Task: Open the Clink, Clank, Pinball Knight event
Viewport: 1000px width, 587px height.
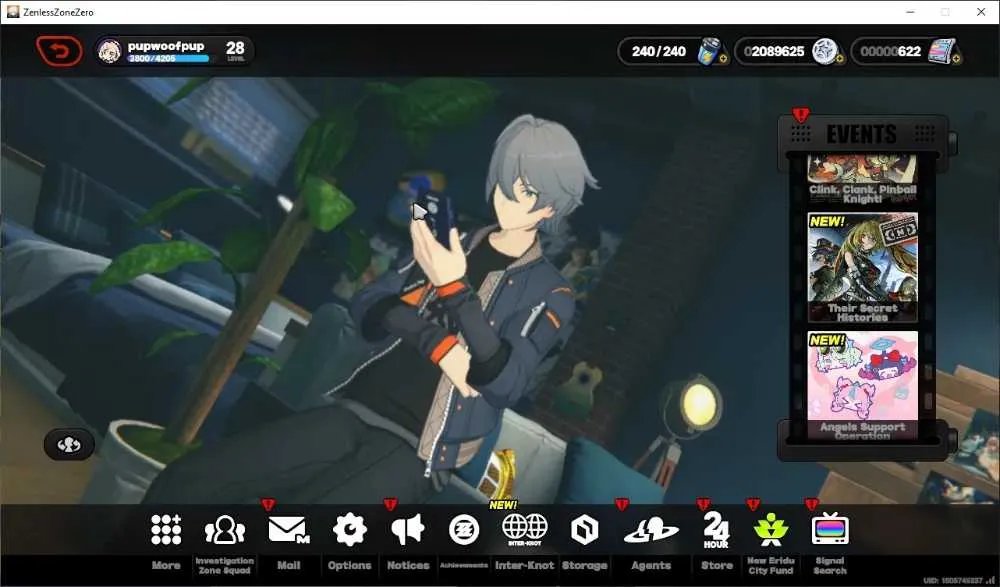Action: click(862, 179)
